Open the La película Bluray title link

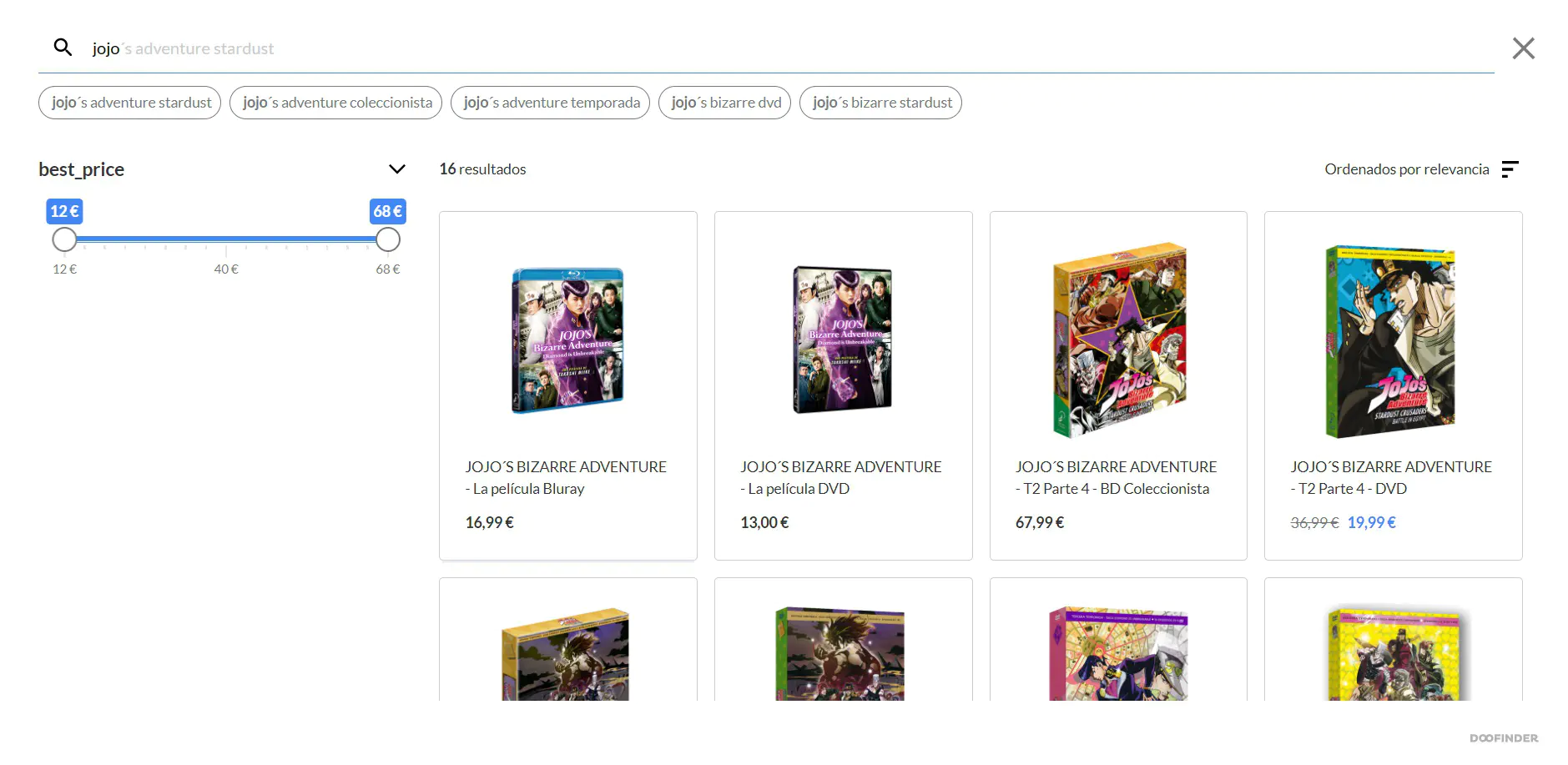tap(566, 478)
